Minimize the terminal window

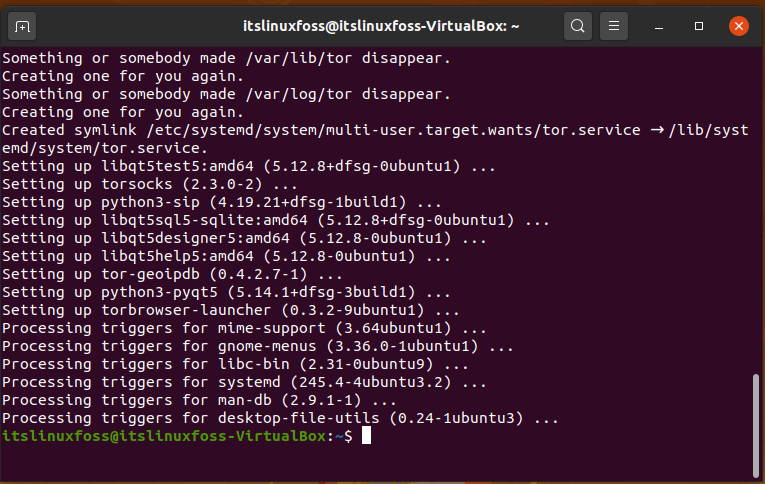coord(659,26)
